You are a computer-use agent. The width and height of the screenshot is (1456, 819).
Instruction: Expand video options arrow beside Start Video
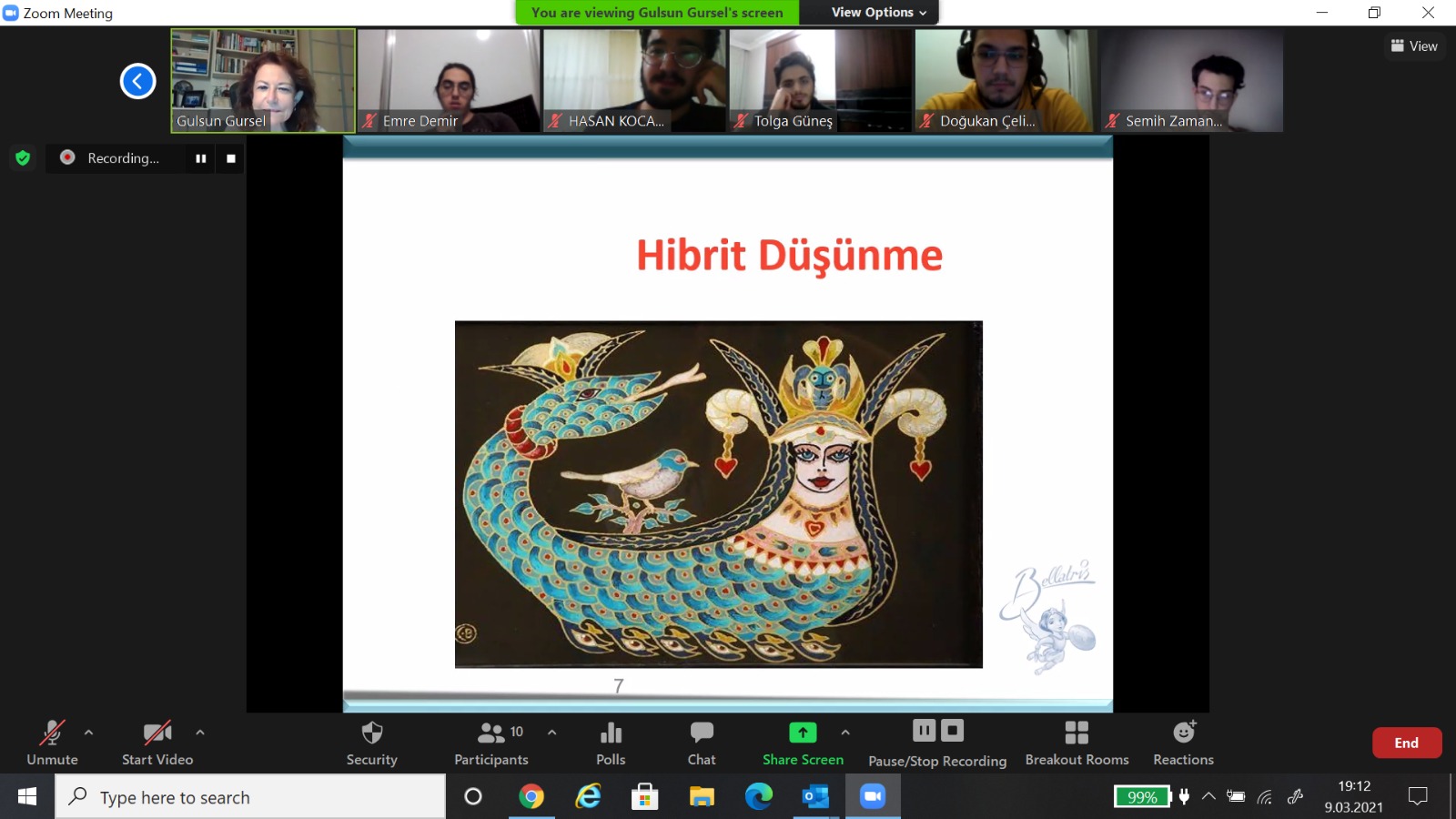(200, 732)
